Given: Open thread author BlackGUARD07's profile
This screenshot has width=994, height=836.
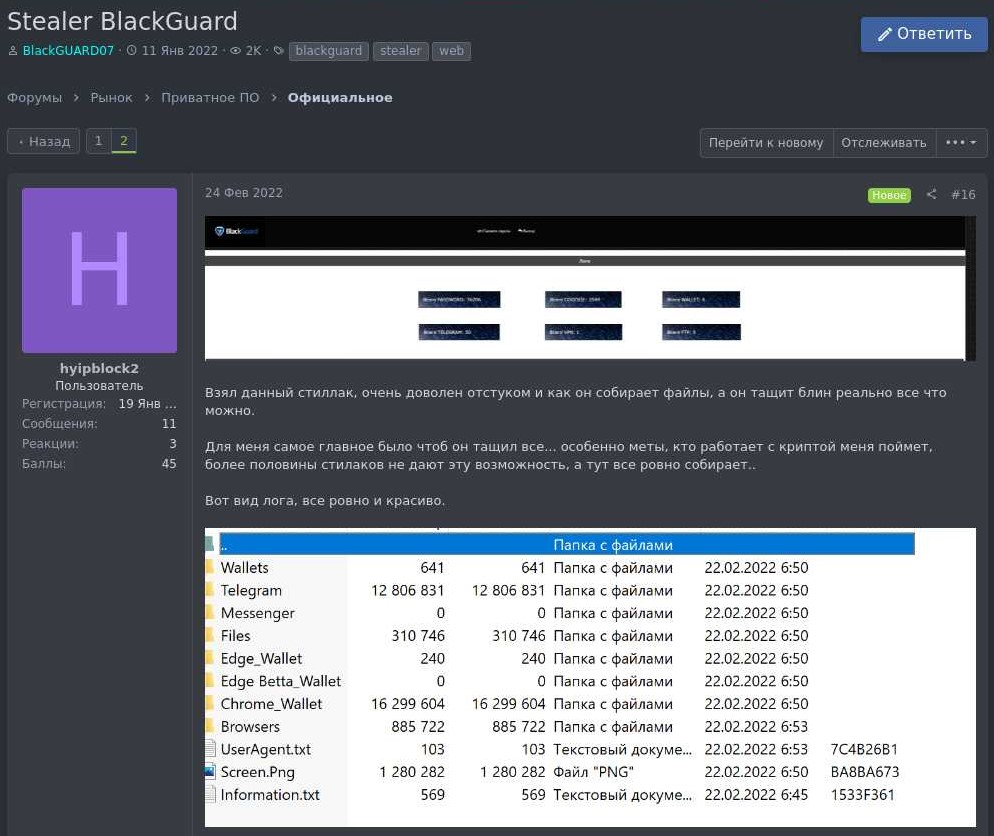Looking at the screenshot, I should point(68,50).
